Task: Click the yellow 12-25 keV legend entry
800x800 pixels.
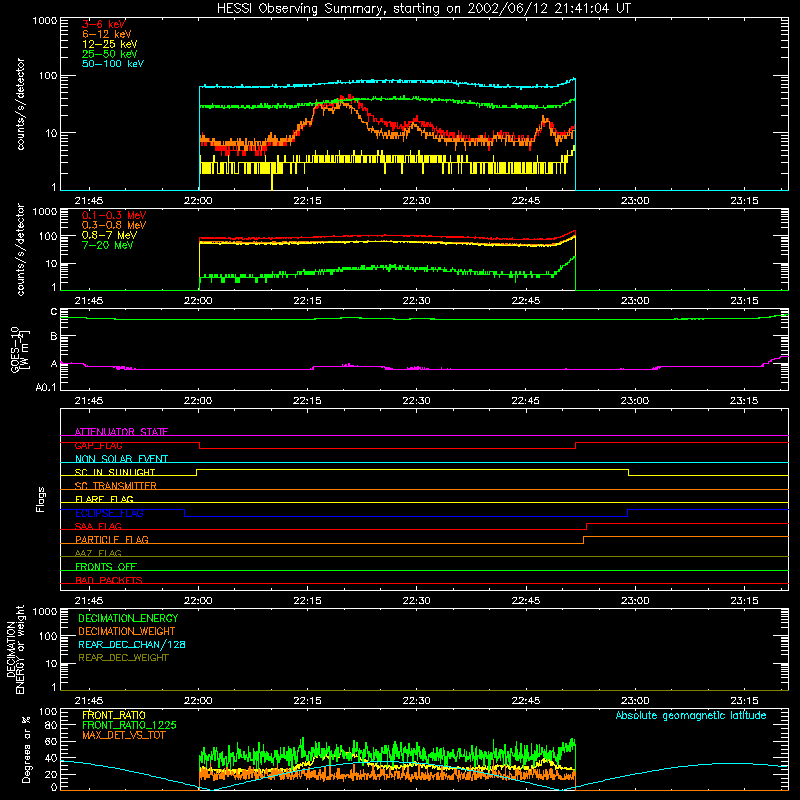Action: tap(110, 44)
